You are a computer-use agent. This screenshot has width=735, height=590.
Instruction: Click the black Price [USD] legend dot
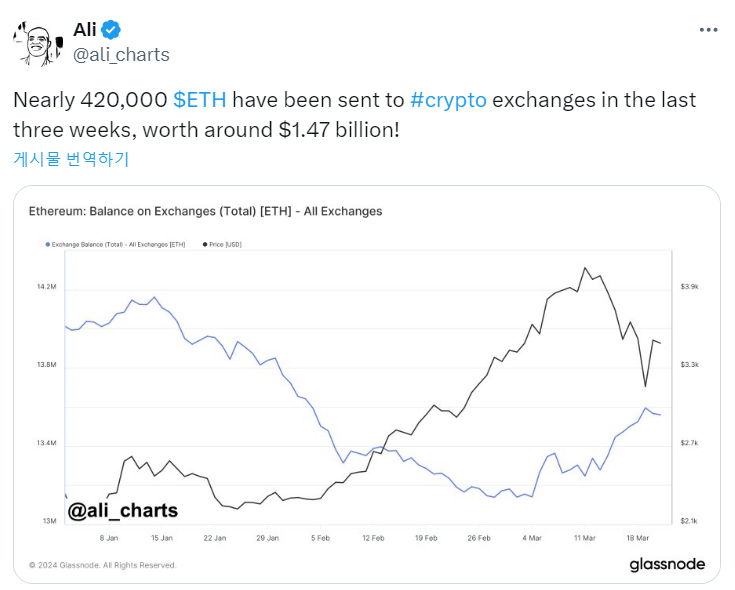204,244
